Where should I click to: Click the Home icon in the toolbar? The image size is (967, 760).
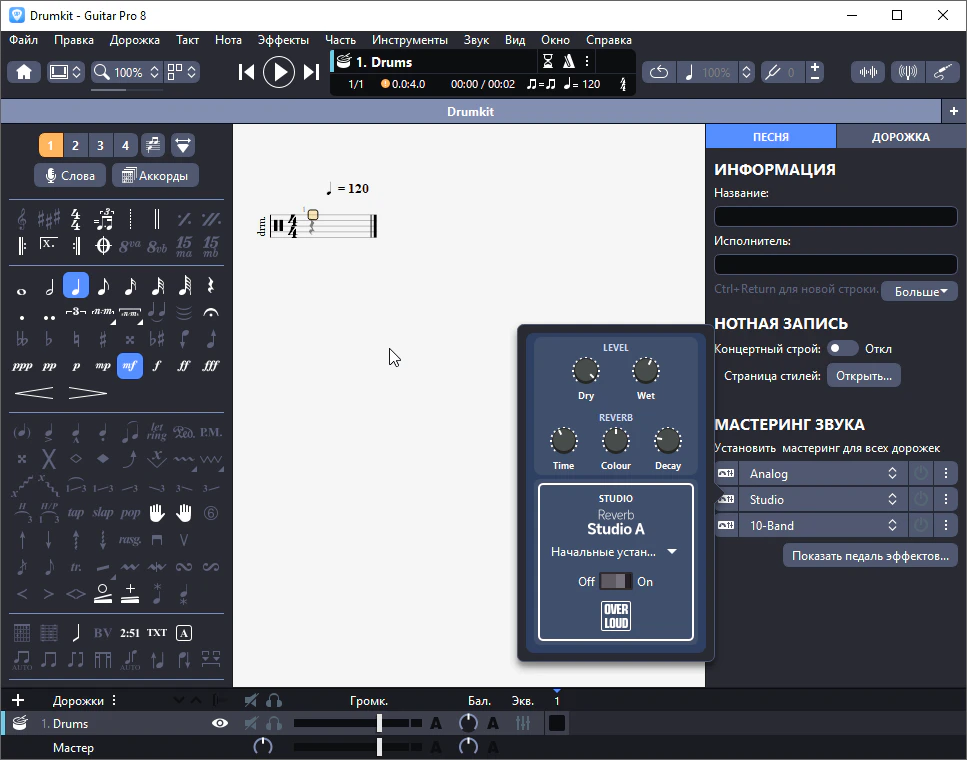[x=24, y=72]
